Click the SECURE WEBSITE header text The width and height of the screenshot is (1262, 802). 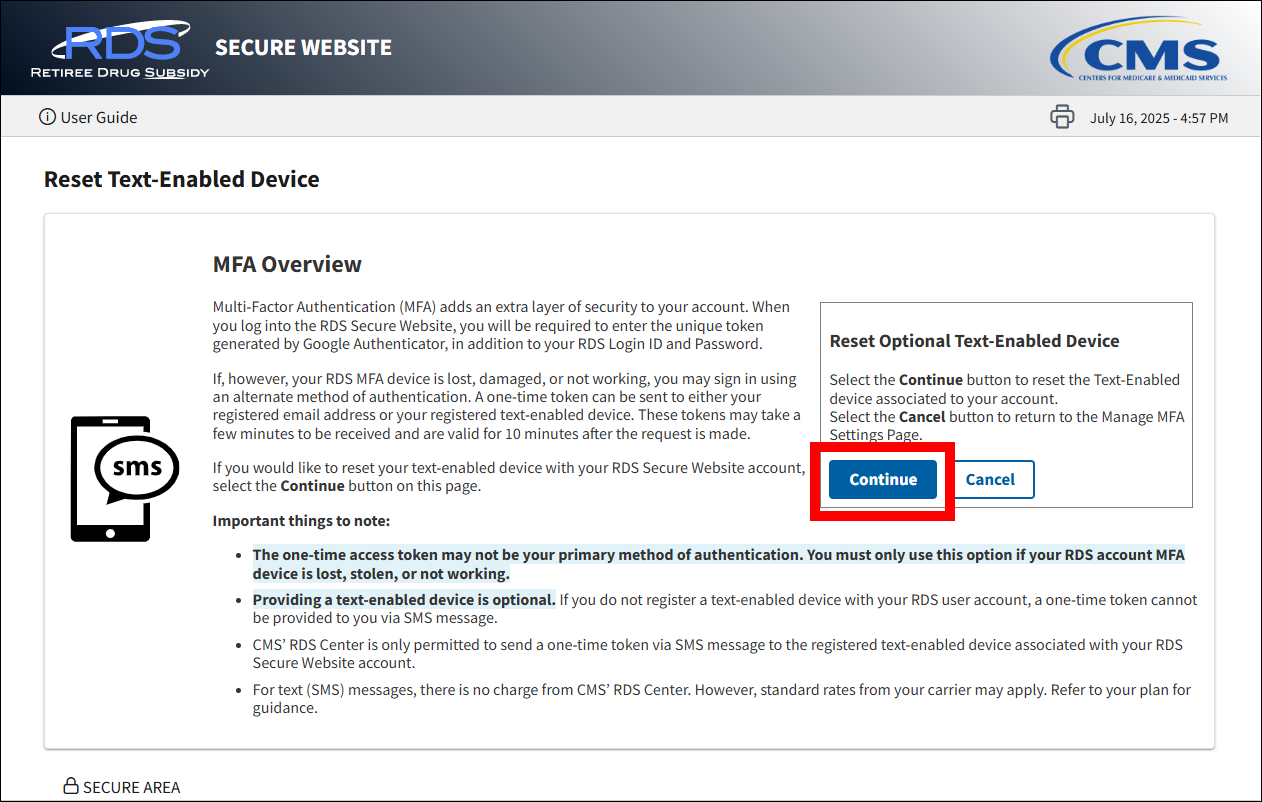click(x=303, y=48)
